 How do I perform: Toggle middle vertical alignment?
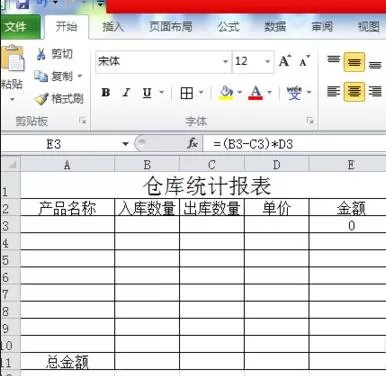[x=354, y=62]
